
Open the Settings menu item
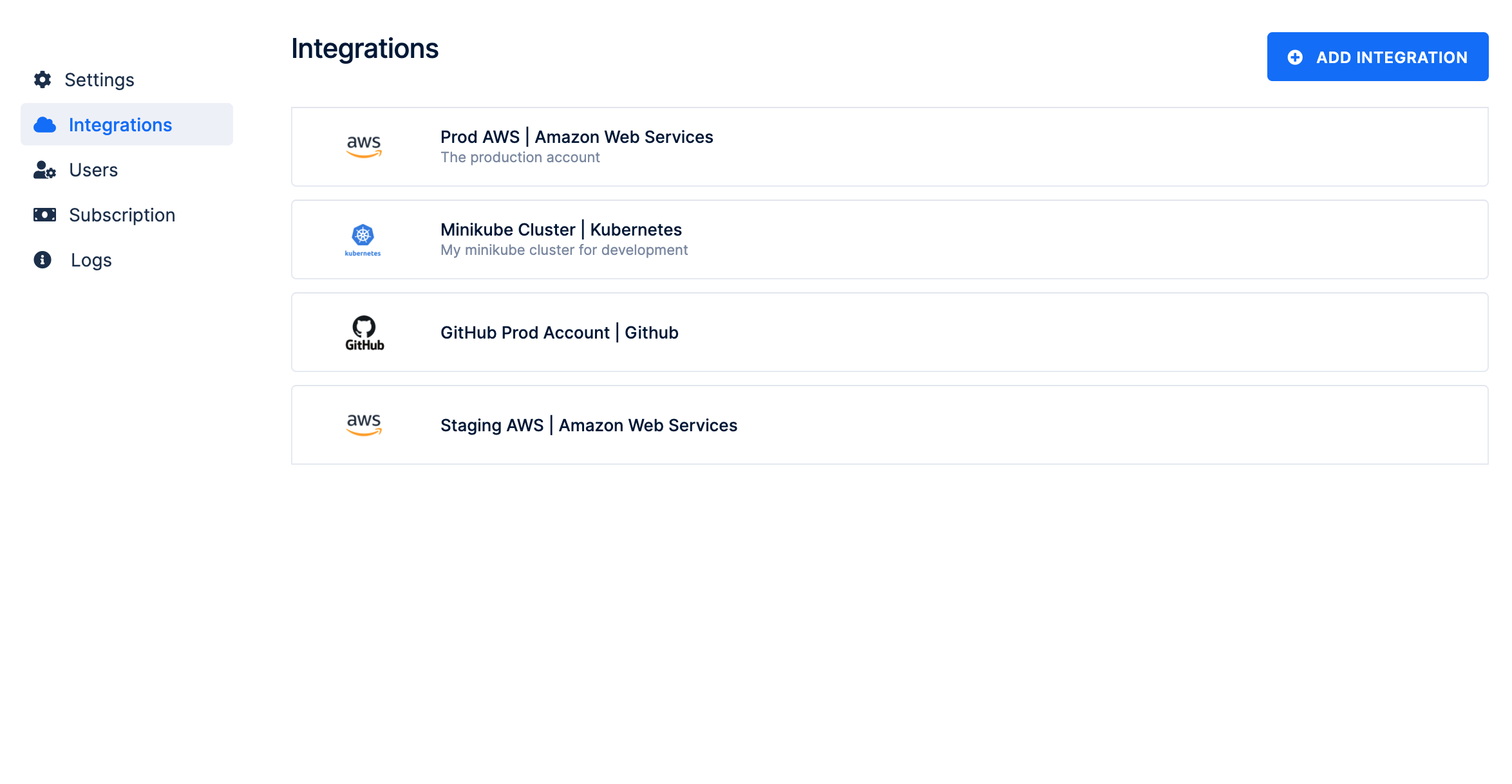click(x=99, y=80)
